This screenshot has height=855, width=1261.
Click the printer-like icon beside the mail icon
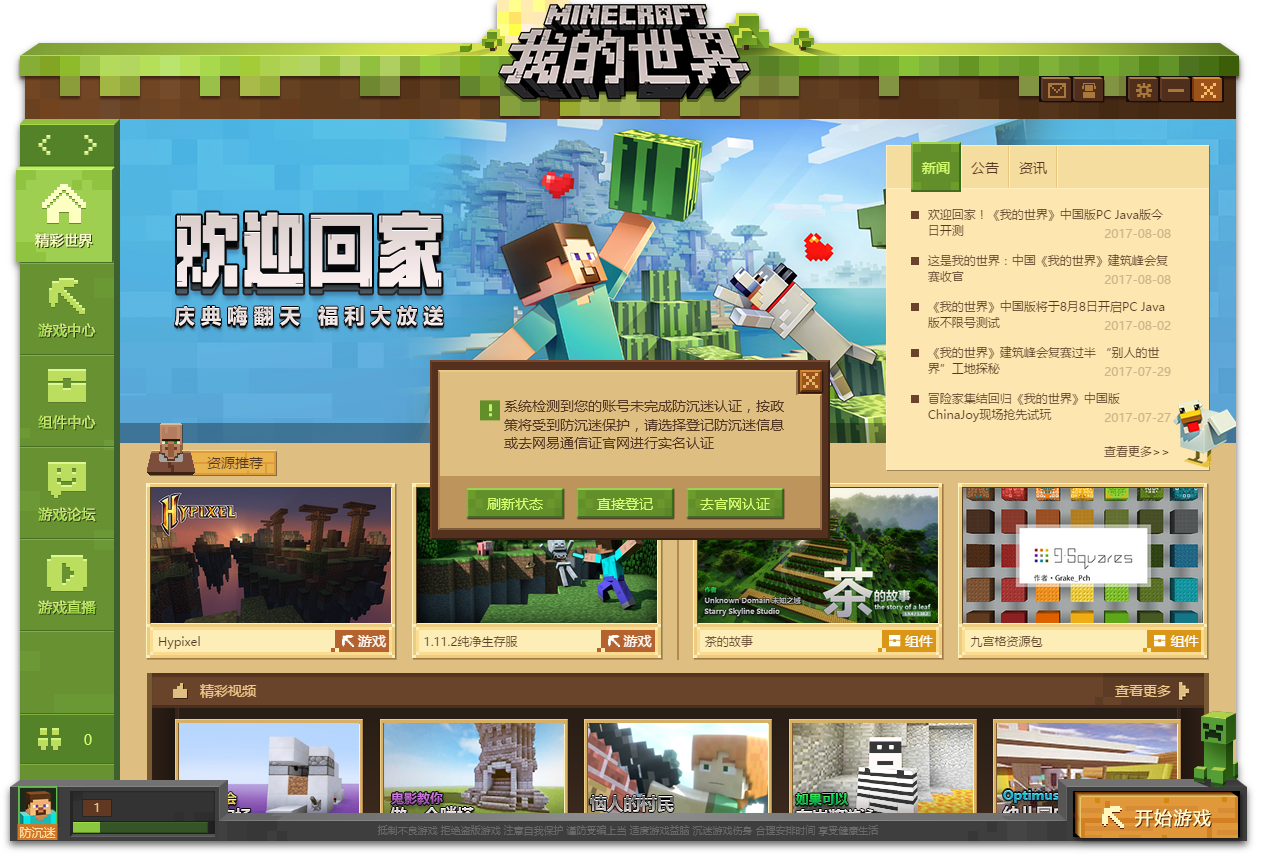point(1088,90)
